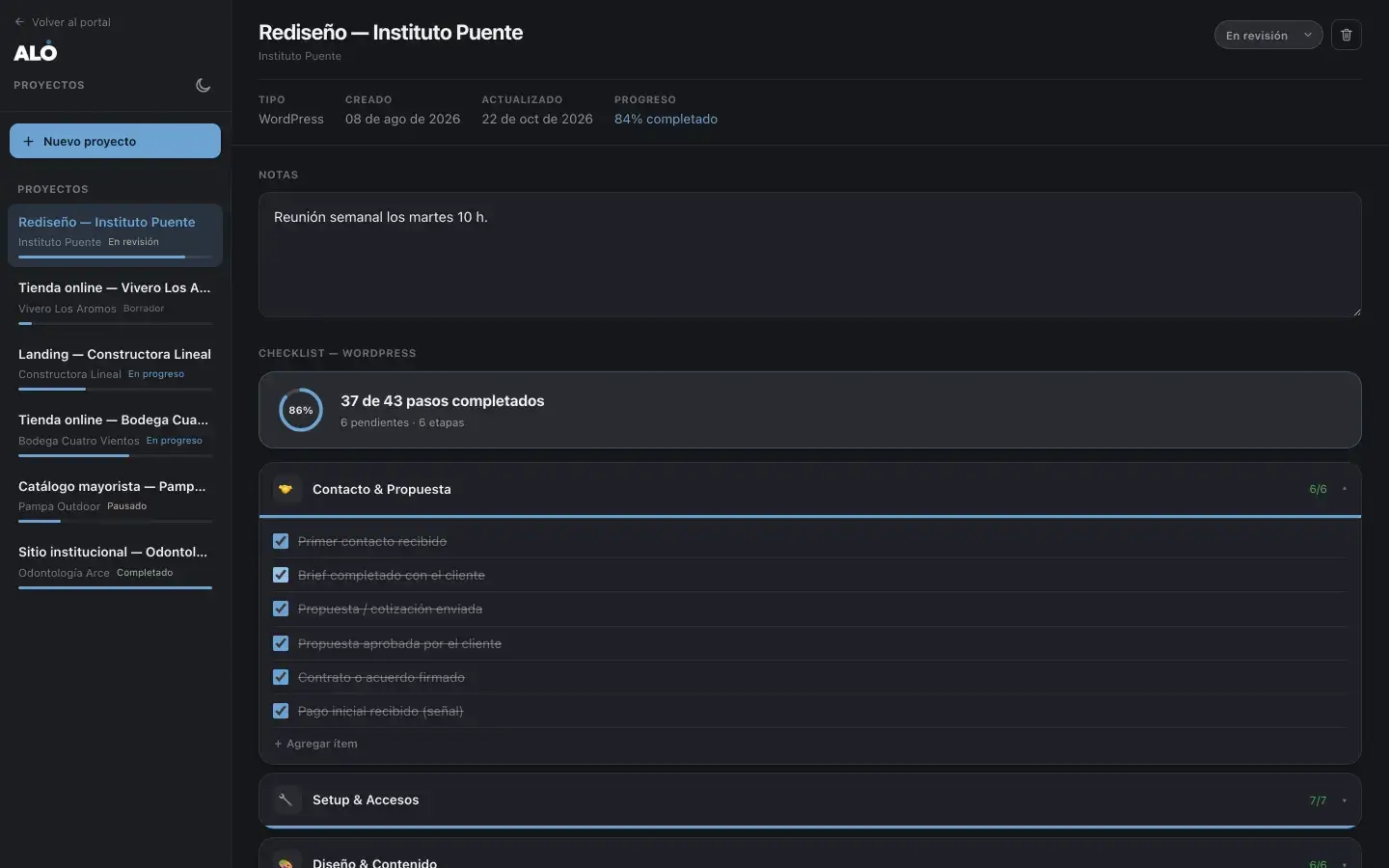Go back via "Volver al portal"
Viewport: 1389px width, 868px height.
[63, 22]
